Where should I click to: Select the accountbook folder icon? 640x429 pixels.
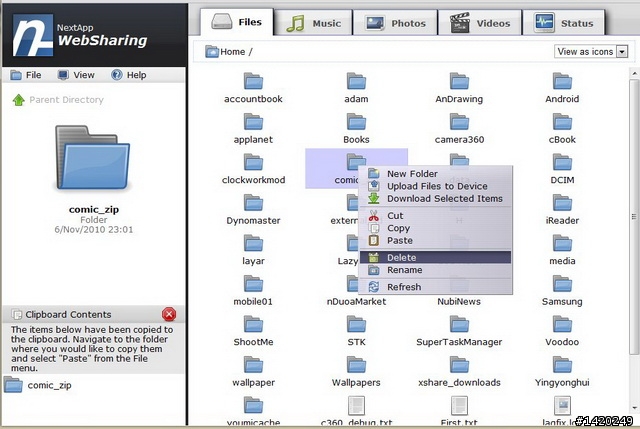tap(253, 81)
